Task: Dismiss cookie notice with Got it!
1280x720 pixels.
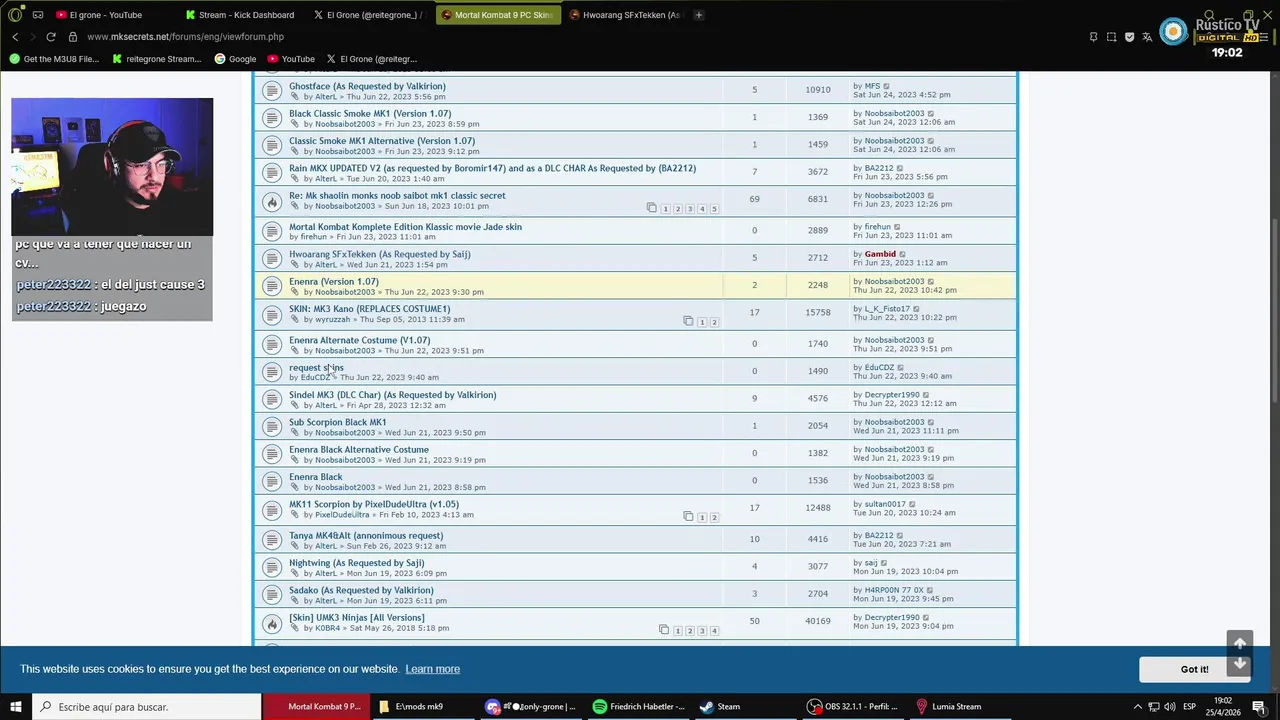Action: point(1194,669)
